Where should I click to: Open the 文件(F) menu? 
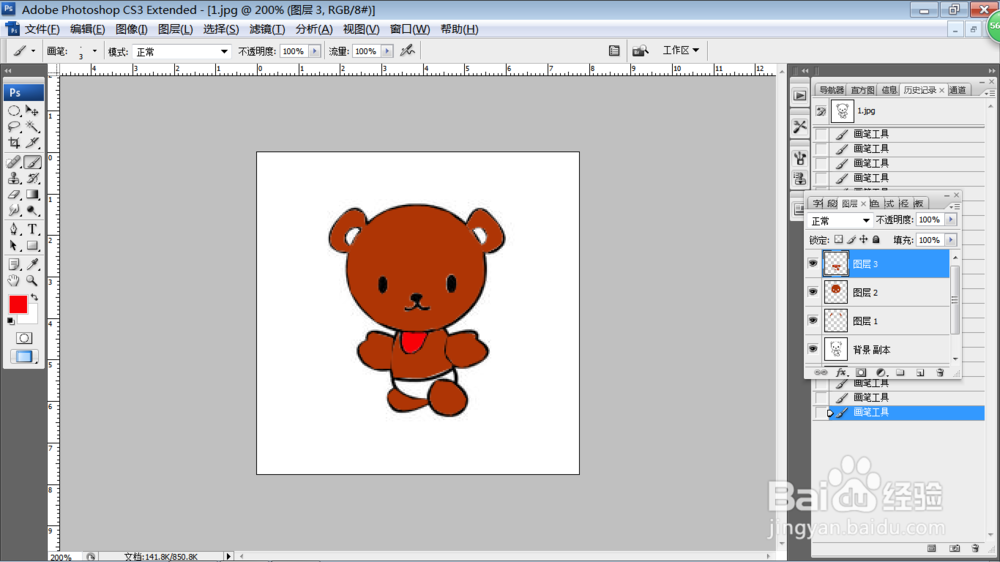[42, 29]
